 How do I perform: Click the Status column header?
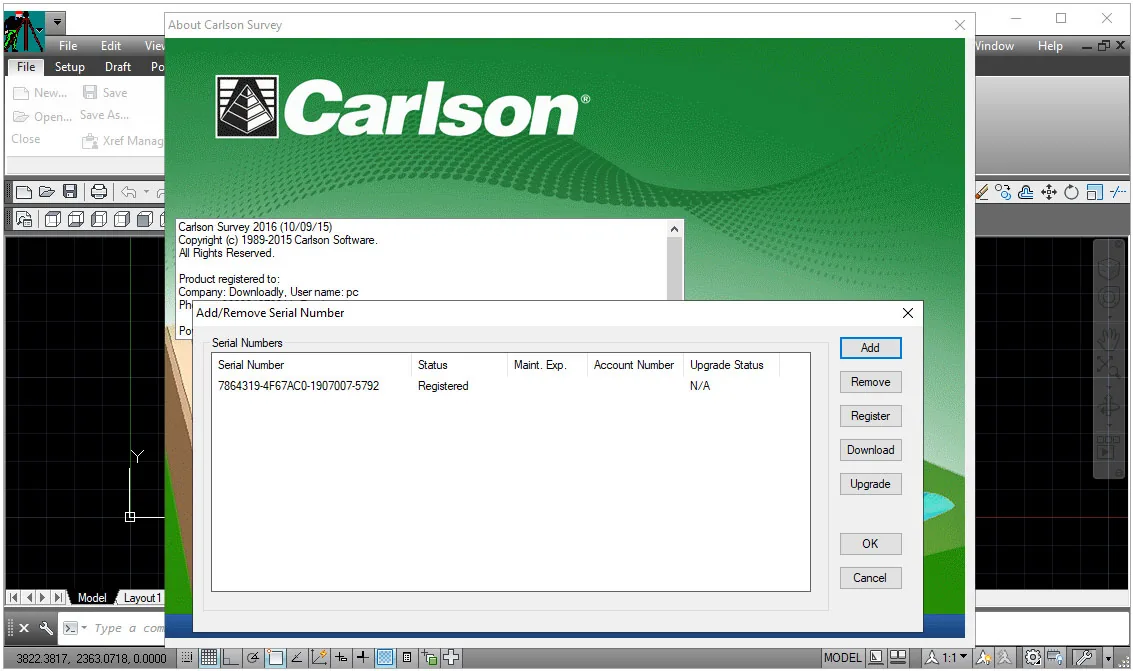460,365
